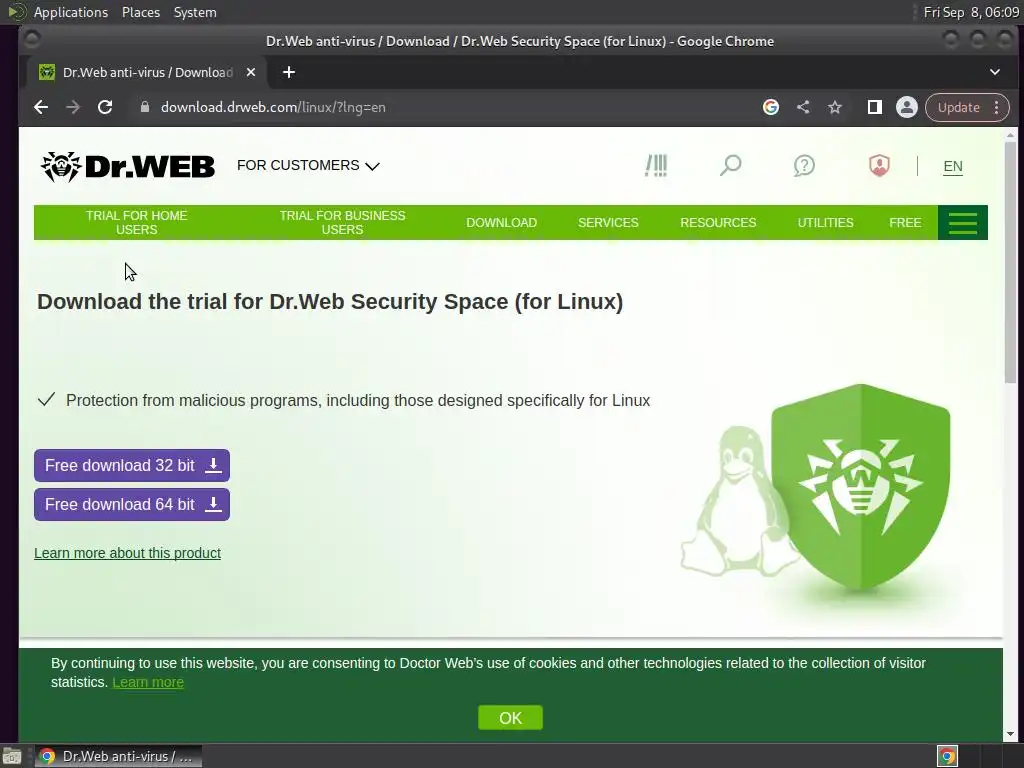Reload the Dr.Web download page
This screenshot has width=1024, height=768.
tap(104, 107)
